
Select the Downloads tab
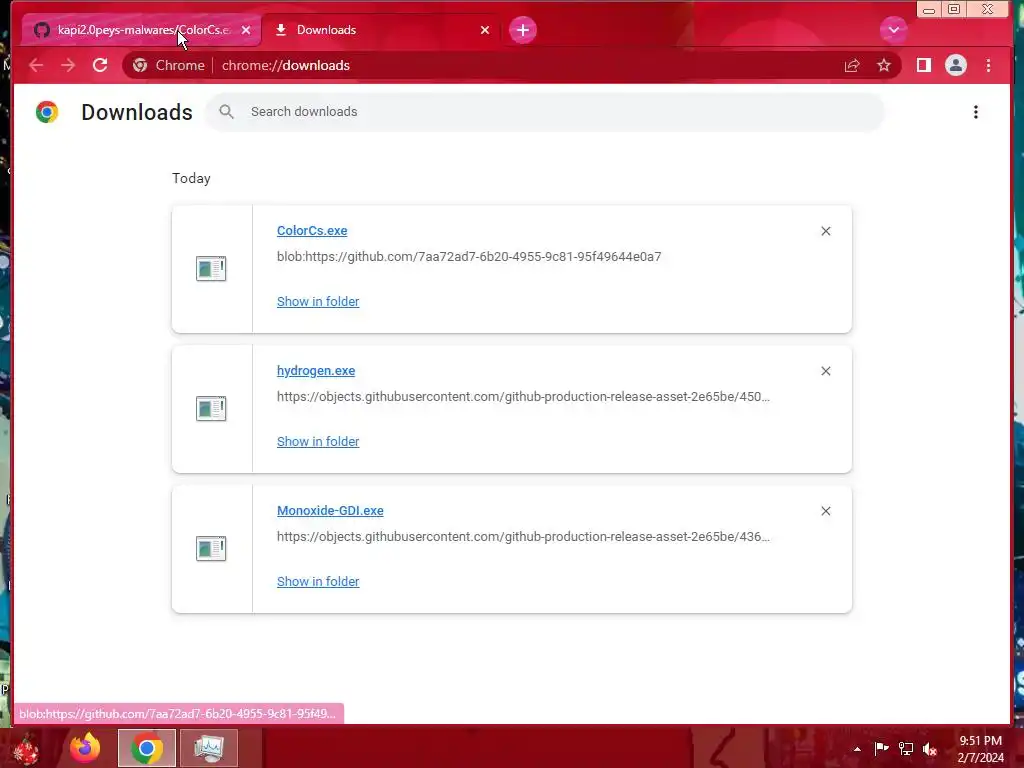click(379, 30)
